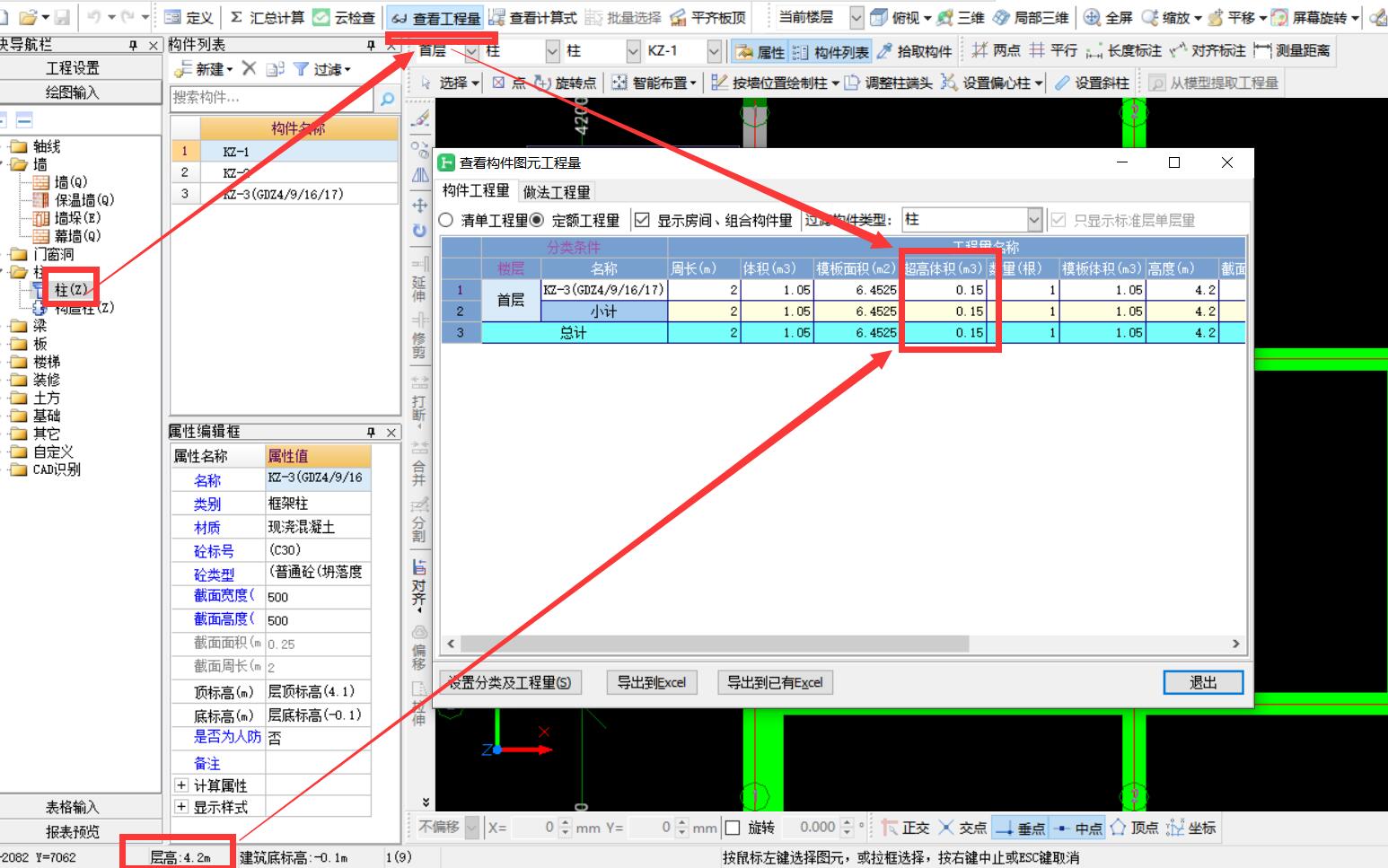Toggle 垂点 perpendicular snap

pyautogui.click(x=1020, y=828)
